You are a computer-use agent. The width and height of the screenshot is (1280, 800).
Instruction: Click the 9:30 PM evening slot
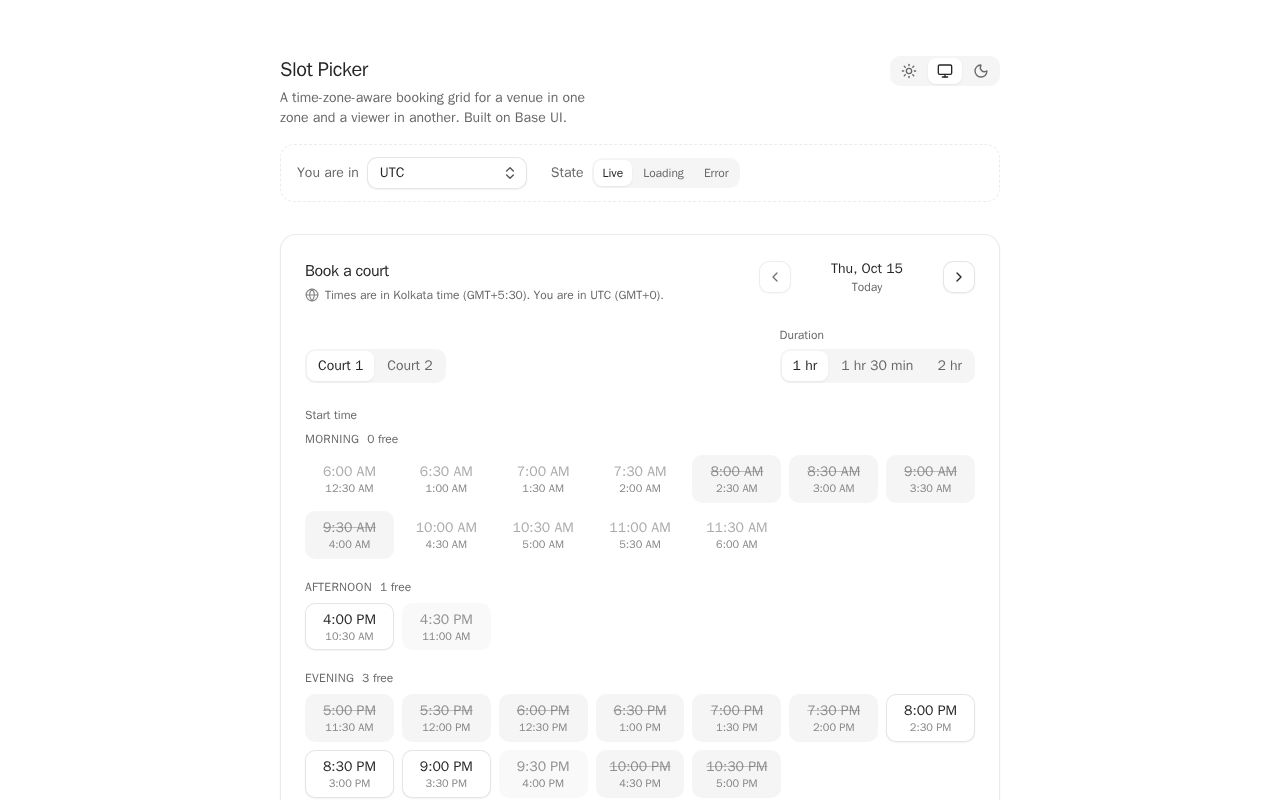tap(543, 774)
